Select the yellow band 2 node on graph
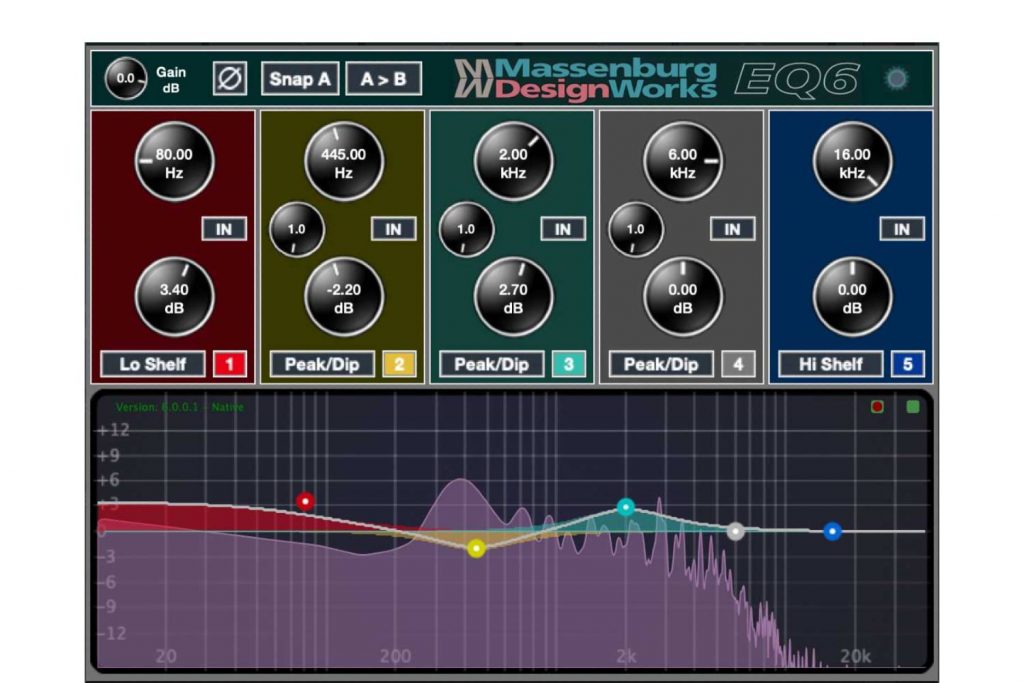Image resolution: width=1024 pixels, height=683 pixels. click(x=477, y=548)
